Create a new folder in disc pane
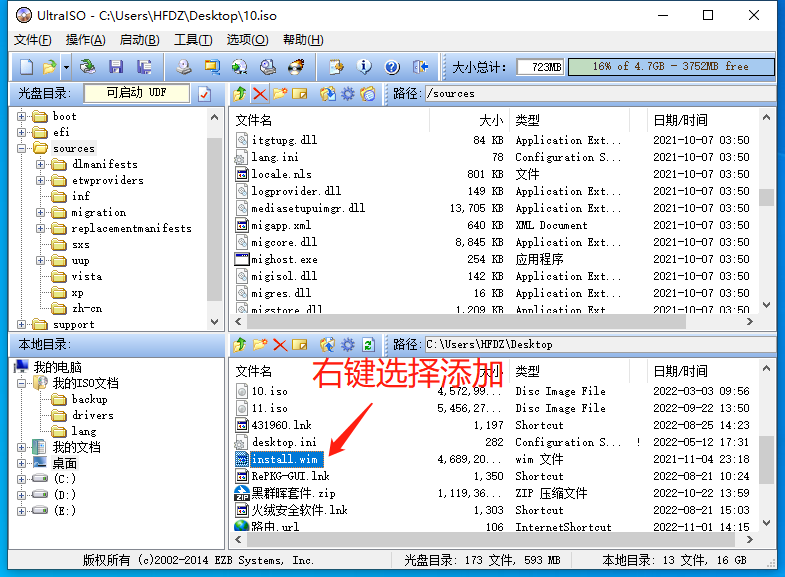 [x=280, y=94]
